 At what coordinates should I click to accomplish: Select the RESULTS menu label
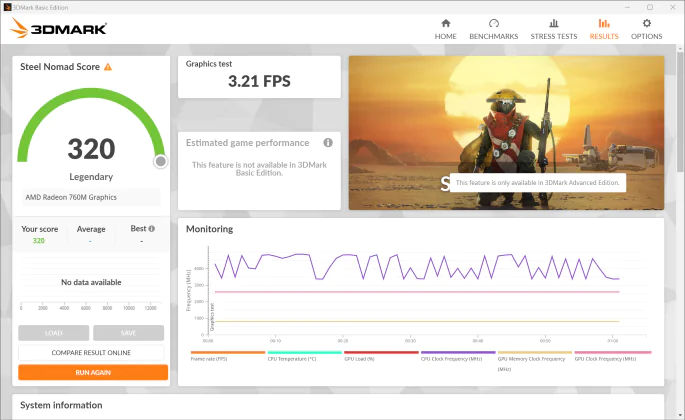pyautogui.click(x=604, y=36)
